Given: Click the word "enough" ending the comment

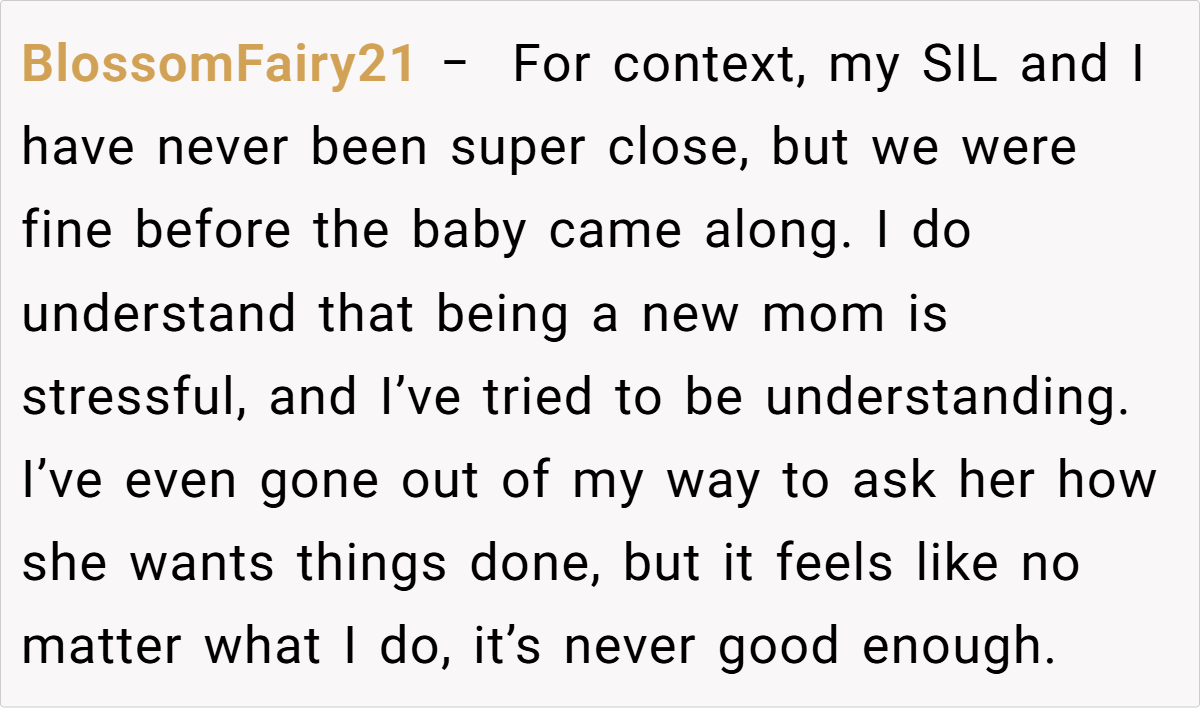Looking at the screenshot, I should 958,647.
